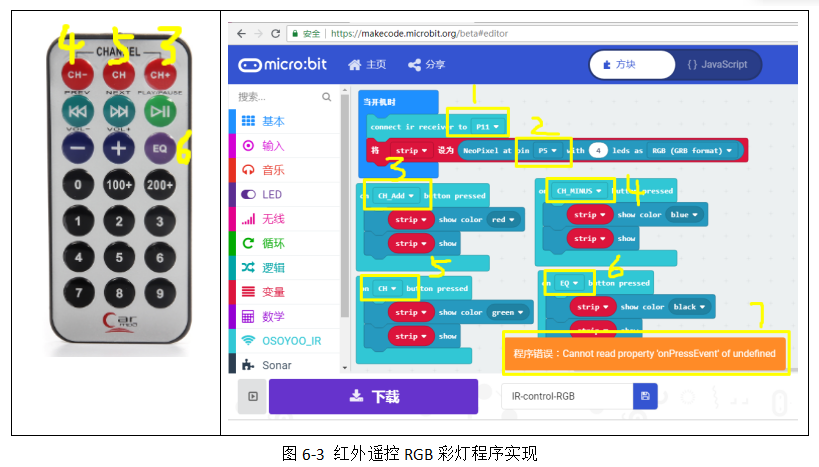Viewport: 819px width, 467px height.
Task: Open the 分享 share option
Action: (x=426, y=65)
